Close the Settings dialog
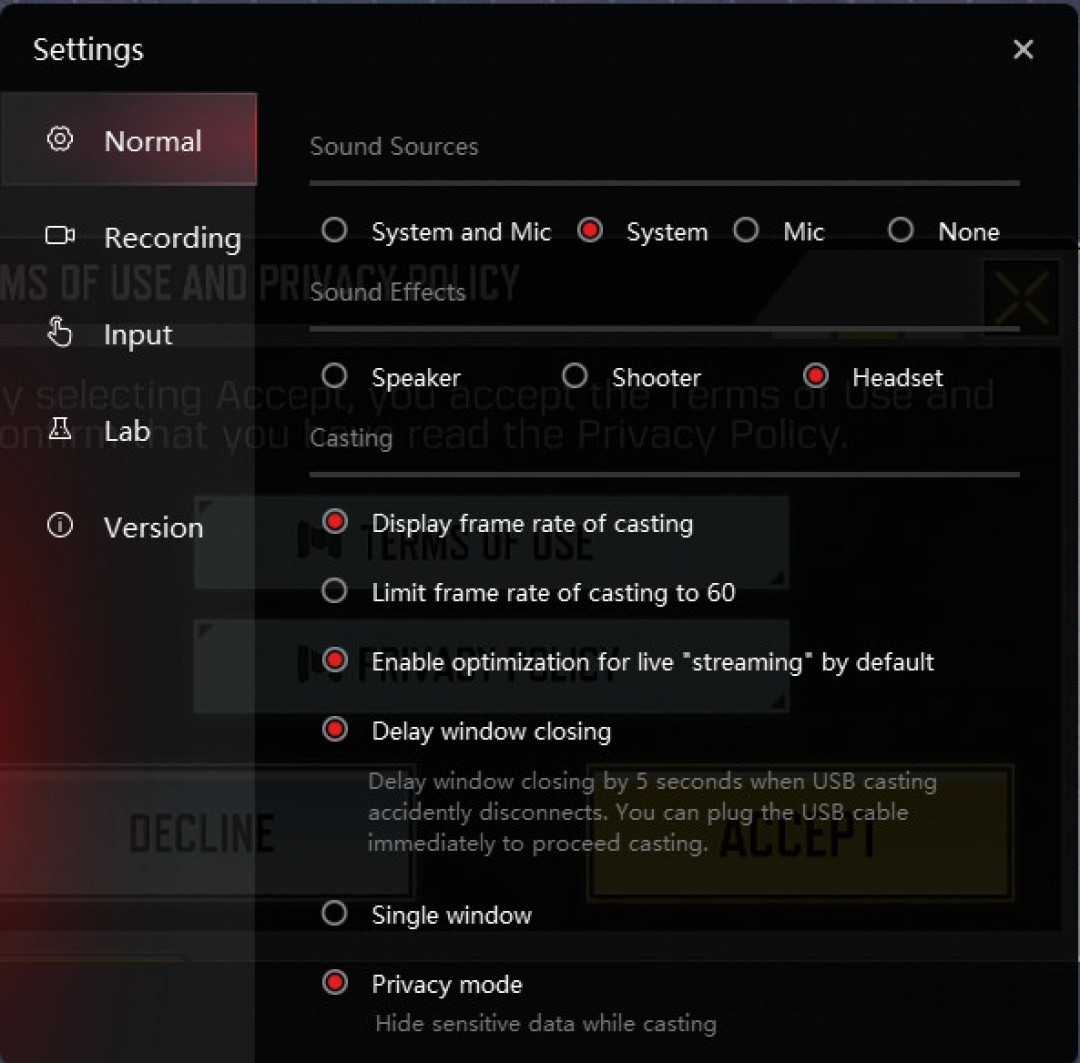1080x1063 pixels. (x=1022, y=50)
